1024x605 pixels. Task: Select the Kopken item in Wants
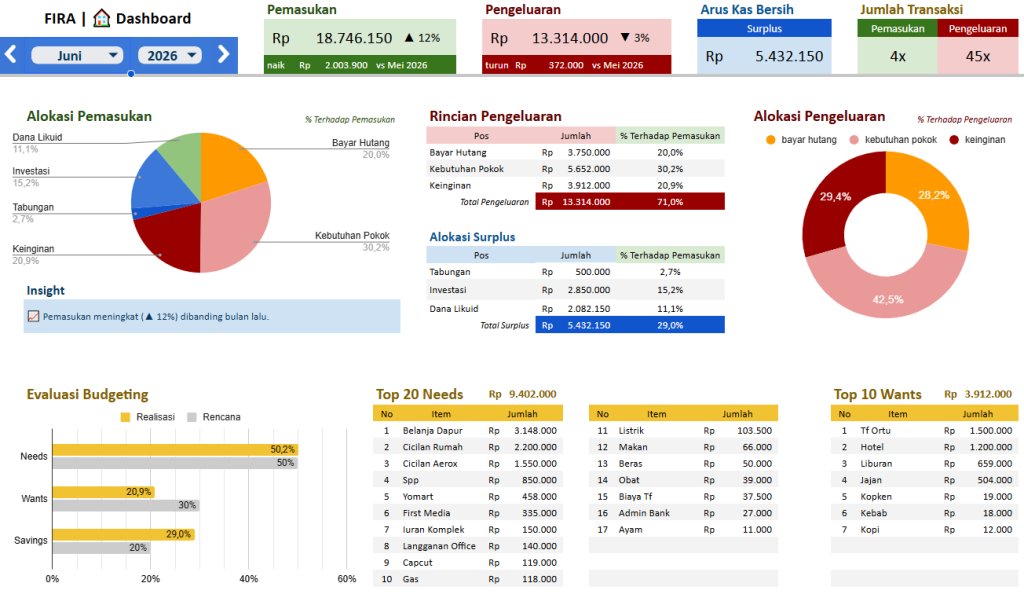(876, 497)
